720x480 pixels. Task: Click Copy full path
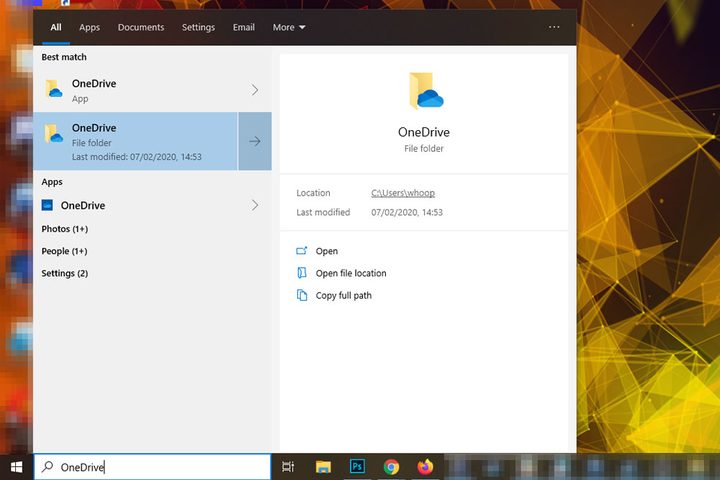pyautogui.click(x=343, y=295)
